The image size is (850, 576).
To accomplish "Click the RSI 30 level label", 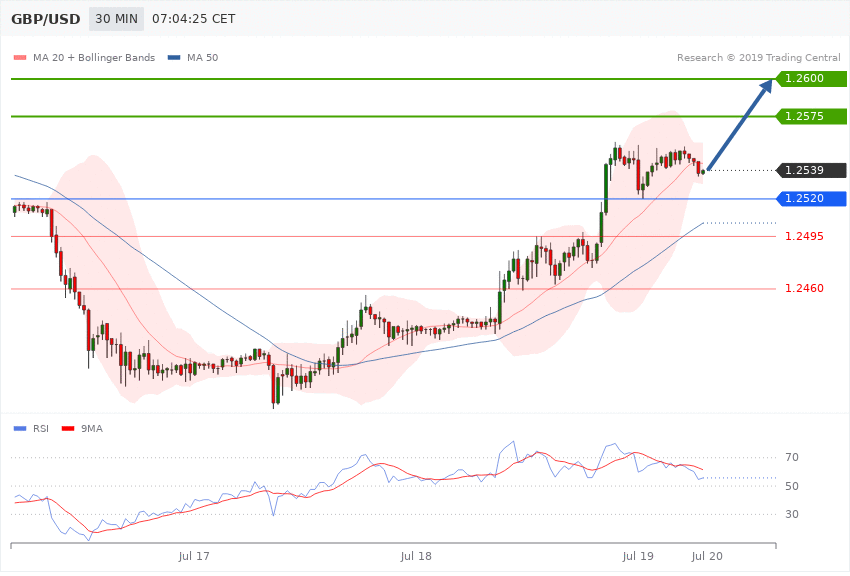I will (791, 514).
